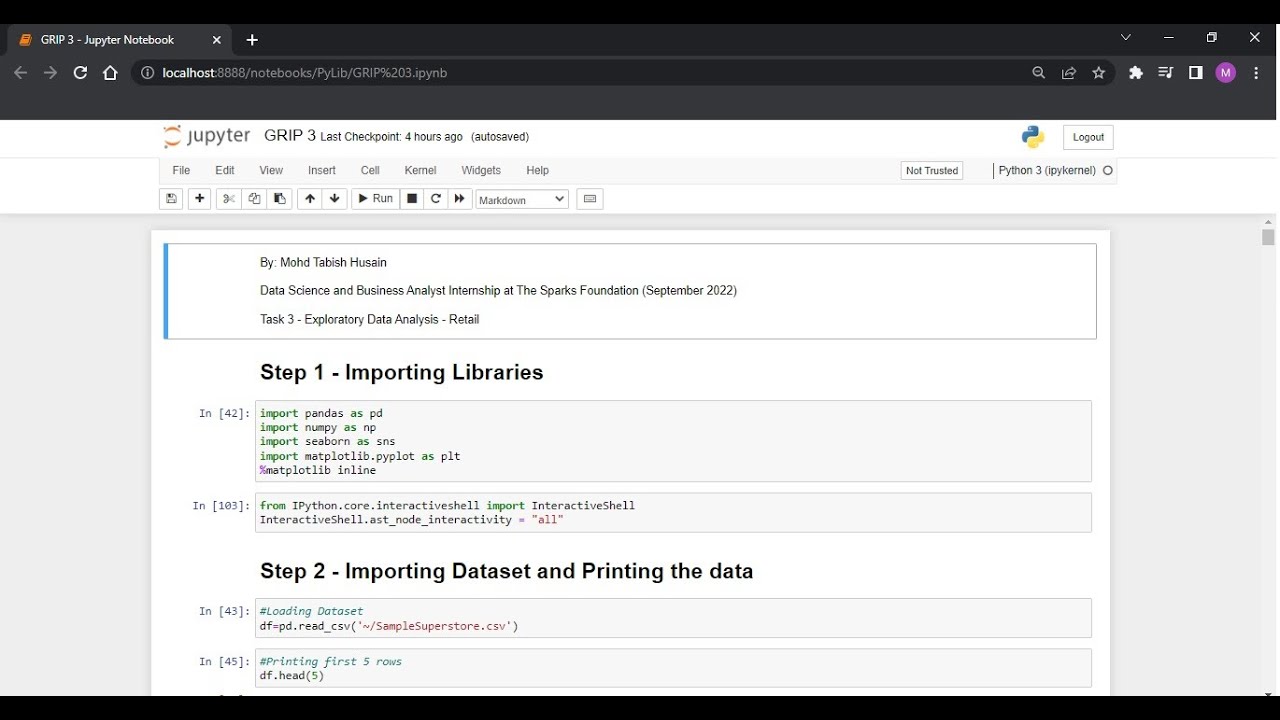Open the zoom magnifier icon in address bar
This screenshot has width=1280, height=720.
pos(1039,73)
